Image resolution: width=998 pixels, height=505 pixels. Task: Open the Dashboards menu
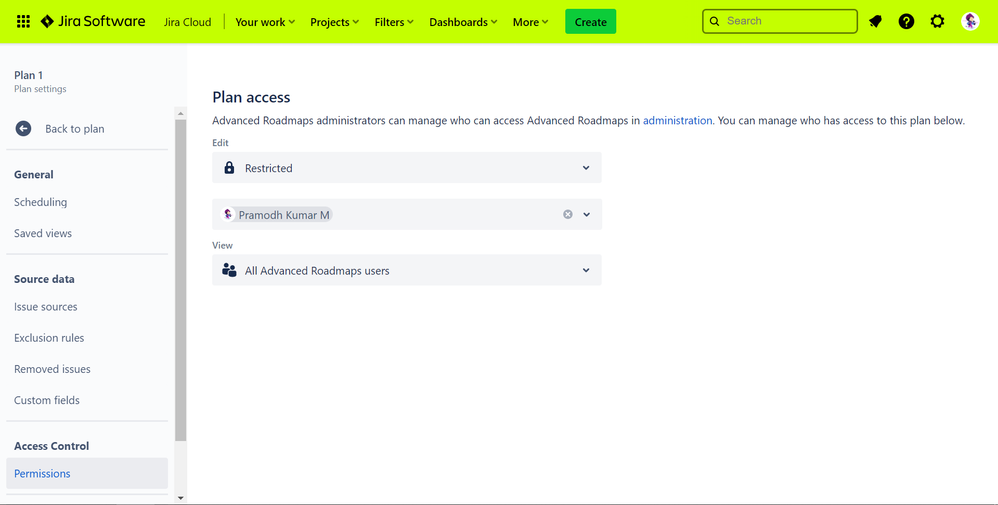463,22
